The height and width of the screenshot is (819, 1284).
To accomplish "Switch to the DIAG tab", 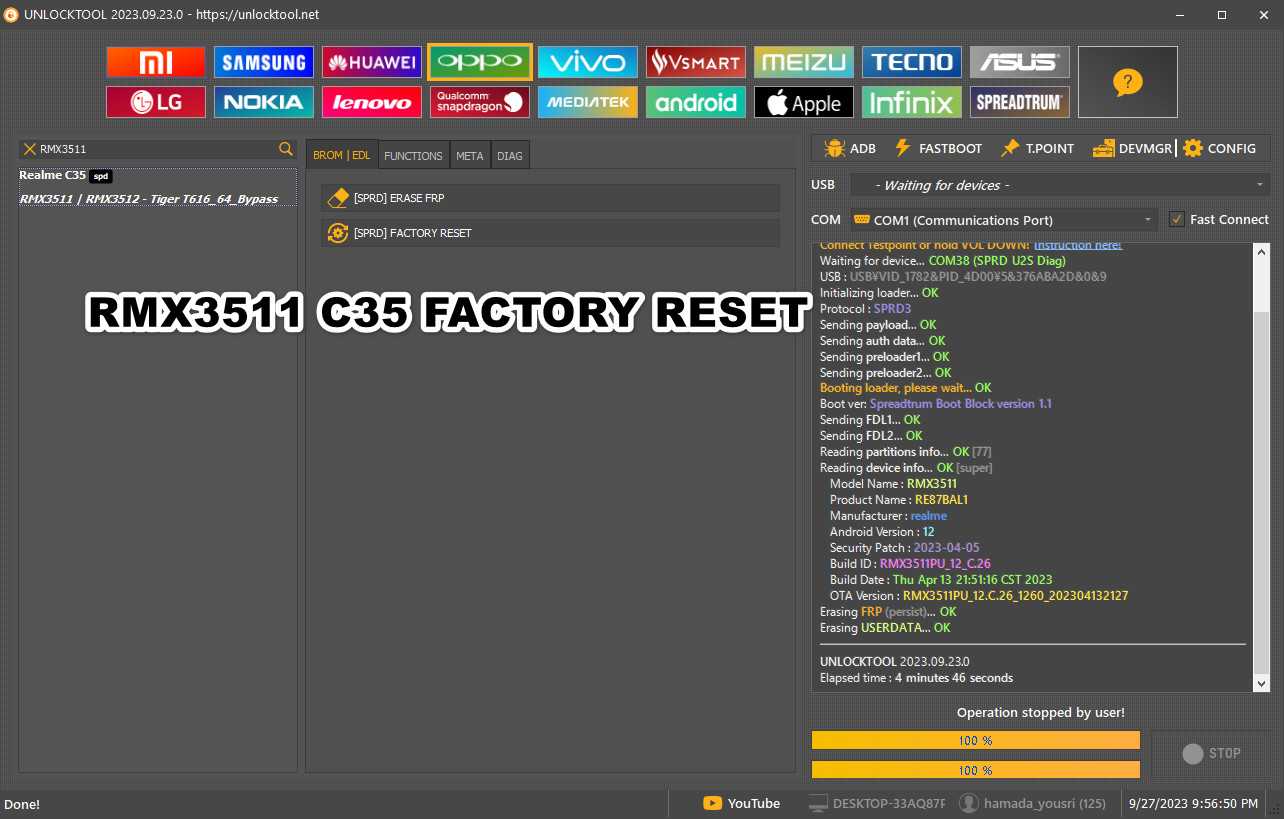I will [509, 156].
